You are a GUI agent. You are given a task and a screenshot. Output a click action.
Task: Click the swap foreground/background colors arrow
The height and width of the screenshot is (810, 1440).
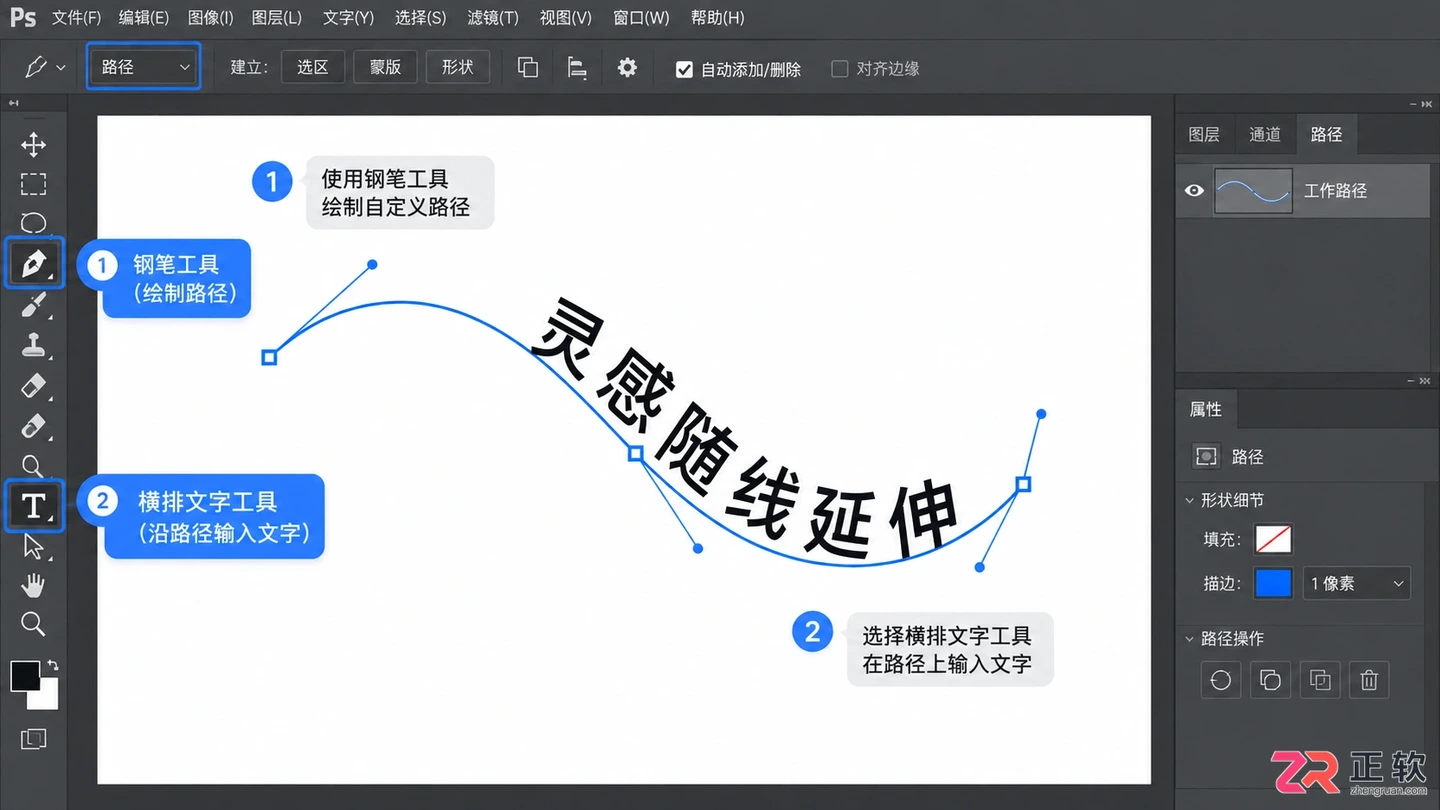(53, 665)
